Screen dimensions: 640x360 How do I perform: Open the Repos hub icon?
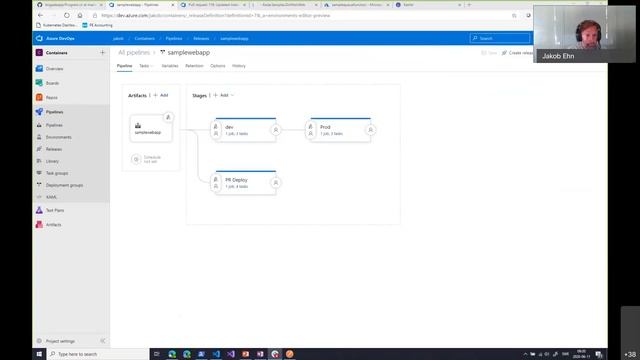click(39, 97)
